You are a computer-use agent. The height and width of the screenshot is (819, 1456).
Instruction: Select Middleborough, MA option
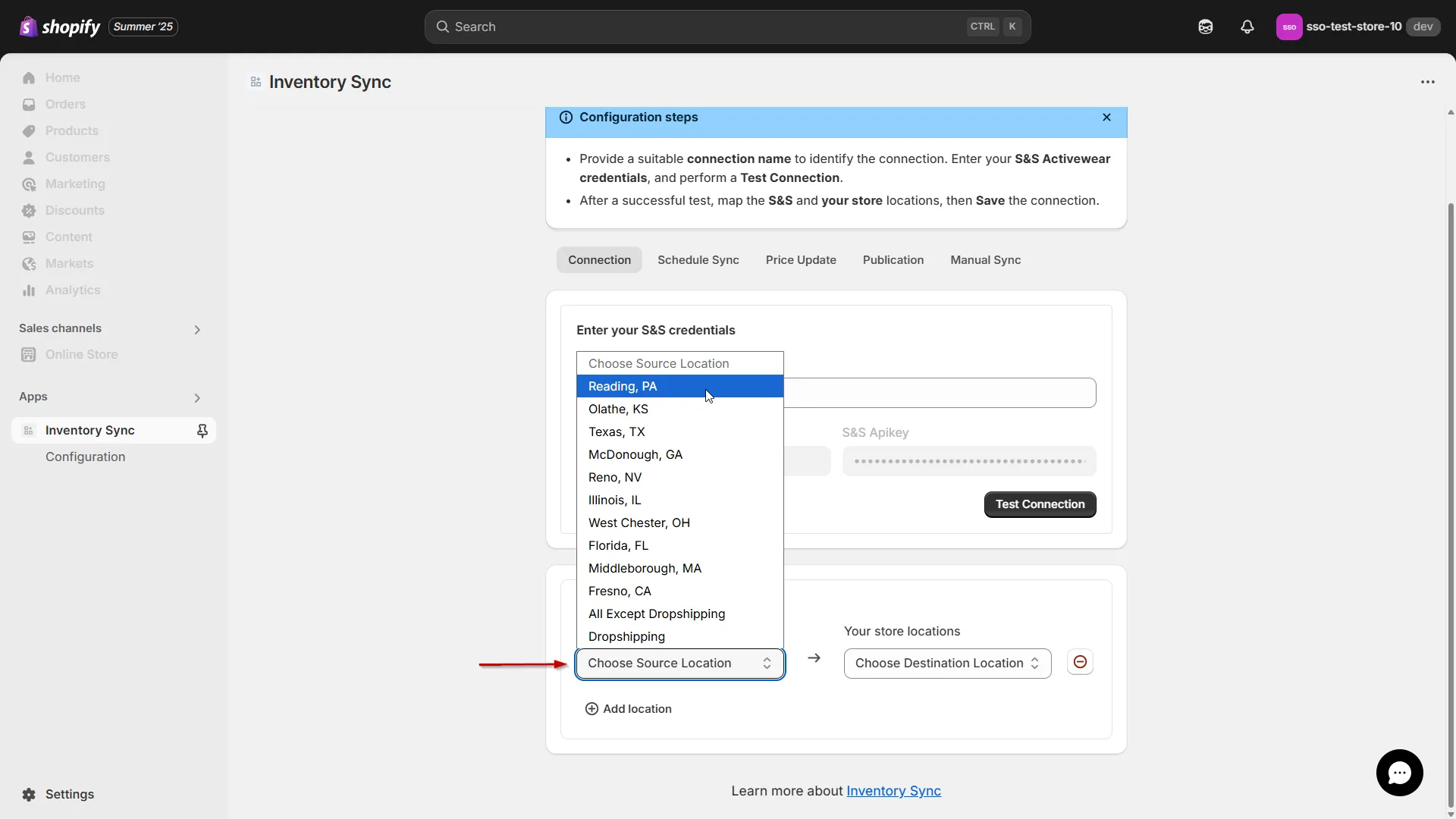click(x=680, y=568)
